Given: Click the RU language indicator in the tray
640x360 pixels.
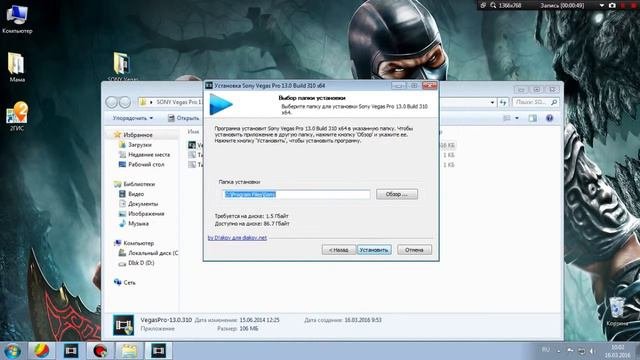Looking at the screenshot, I should [x=546, y=350].
